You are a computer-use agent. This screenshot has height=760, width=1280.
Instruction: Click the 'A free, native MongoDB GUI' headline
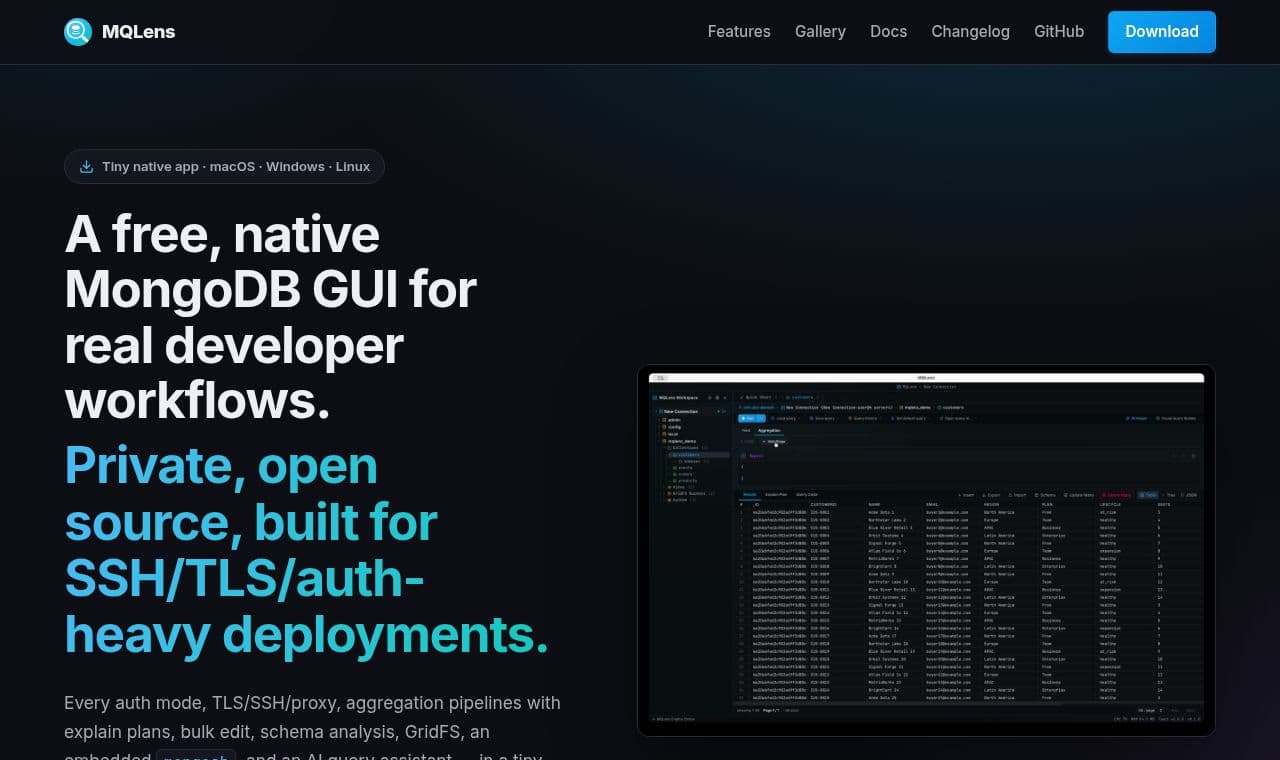[270, 317]
